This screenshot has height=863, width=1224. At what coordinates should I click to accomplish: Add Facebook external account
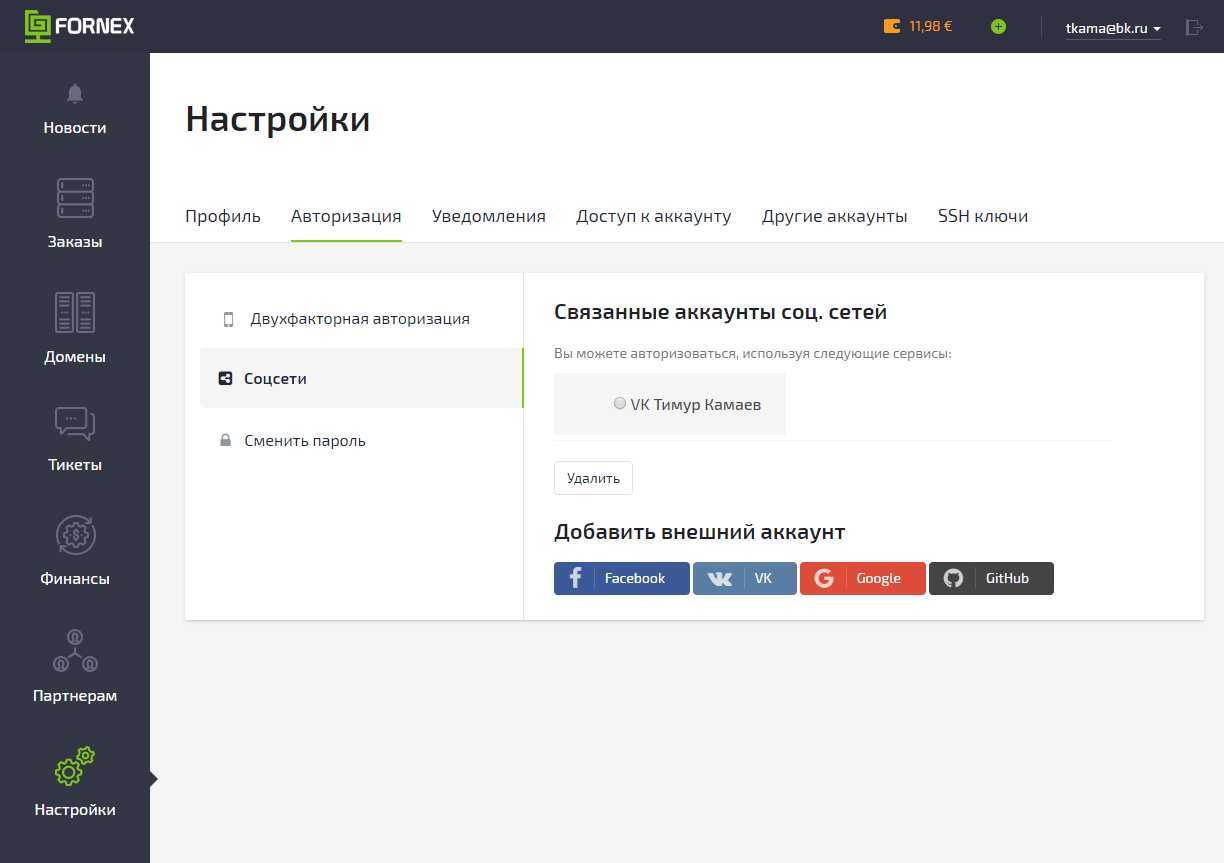coord(621,578)
